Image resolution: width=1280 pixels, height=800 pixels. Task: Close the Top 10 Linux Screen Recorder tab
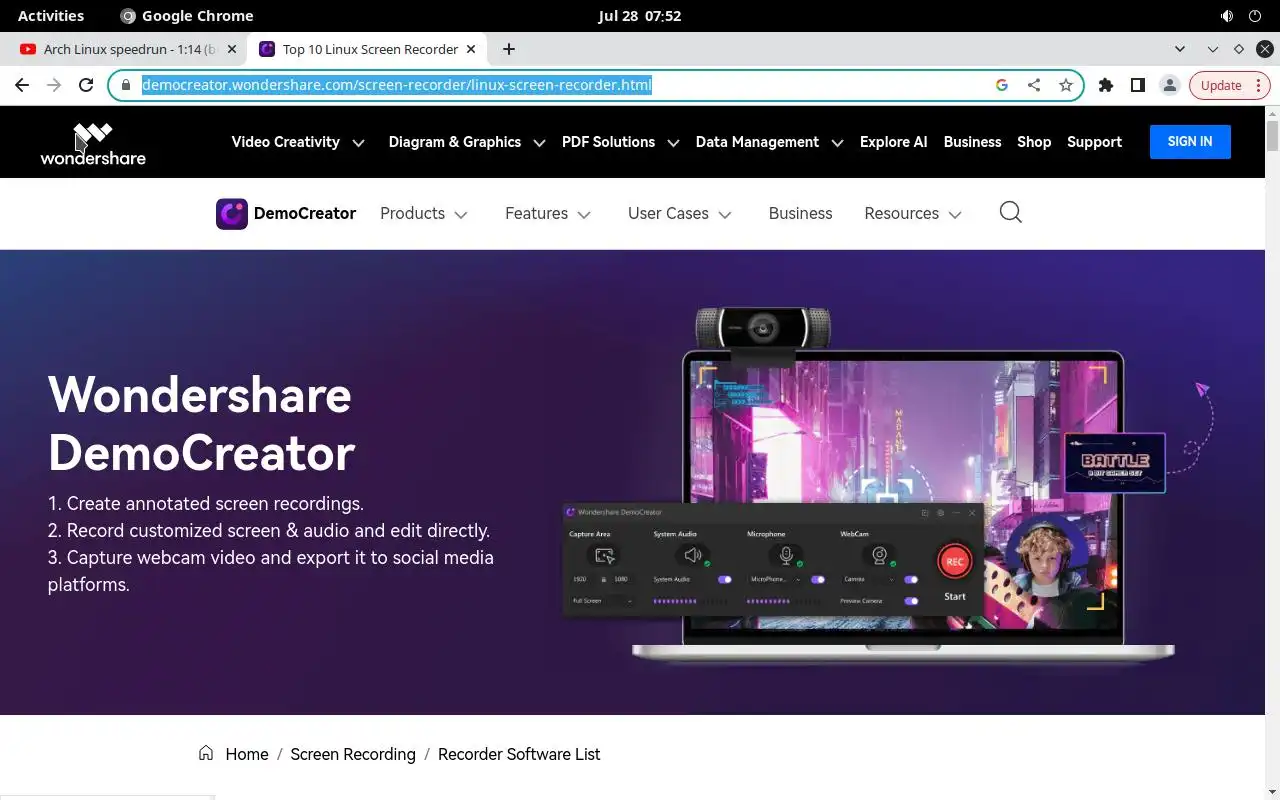pos(471,49)
